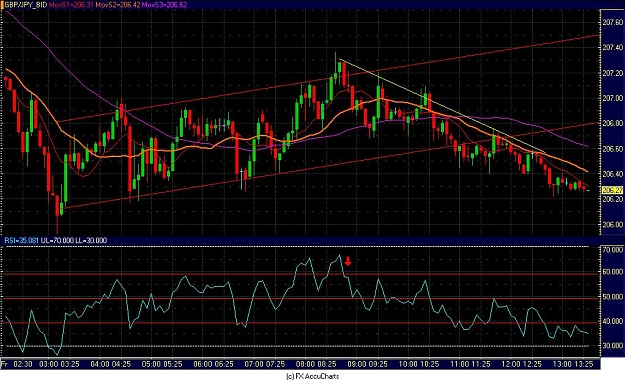Viewport: 625px width, 380px height.
Task: Click the 40.000 RSI axis label
Action: pos(613,321)
